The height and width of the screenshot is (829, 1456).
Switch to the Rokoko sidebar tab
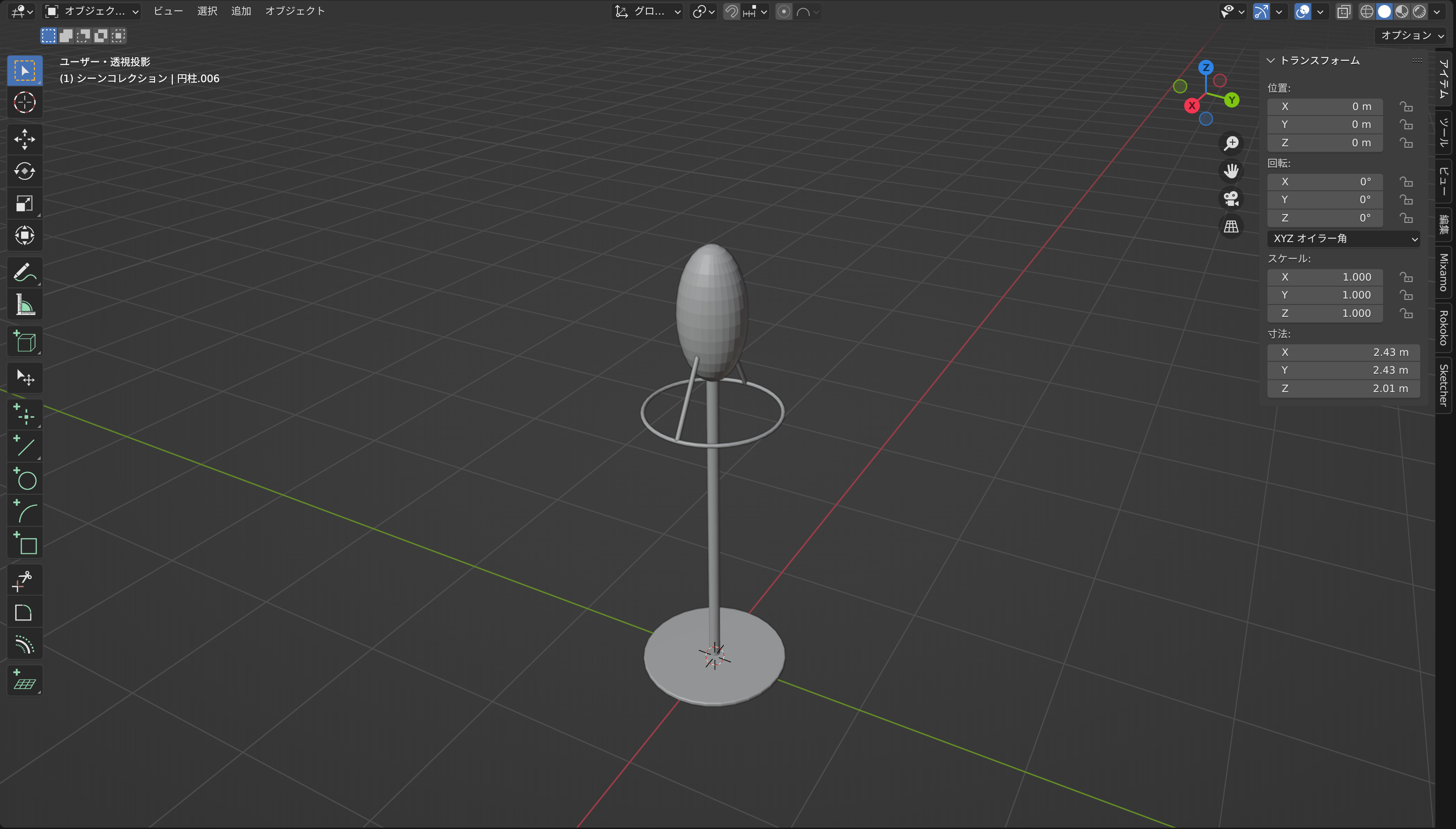(x=1444, y=328)
